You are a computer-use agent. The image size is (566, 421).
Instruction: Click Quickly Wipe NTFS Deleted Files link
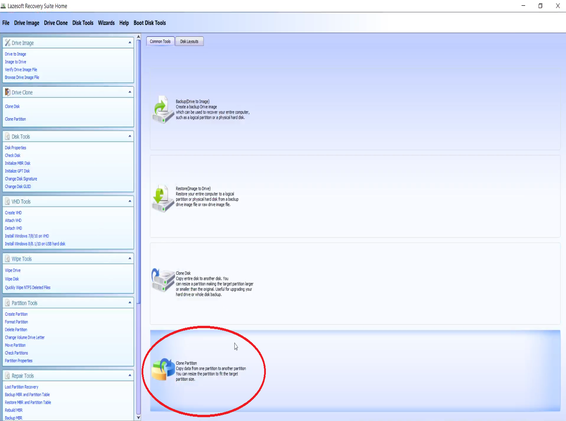pos(27,287)
